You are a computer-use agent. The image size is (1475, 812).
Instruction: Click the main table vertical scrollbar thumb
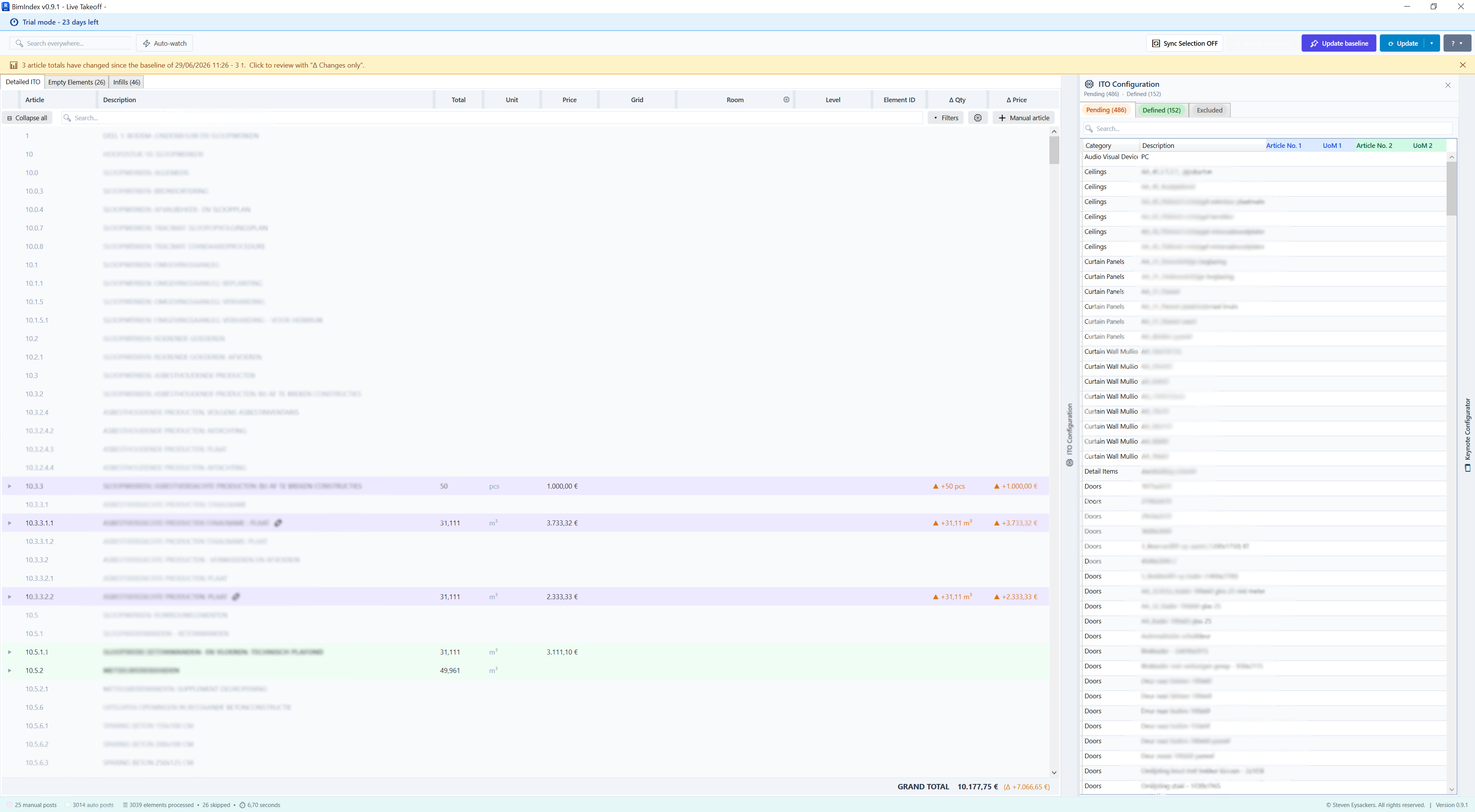[1054, 151]
